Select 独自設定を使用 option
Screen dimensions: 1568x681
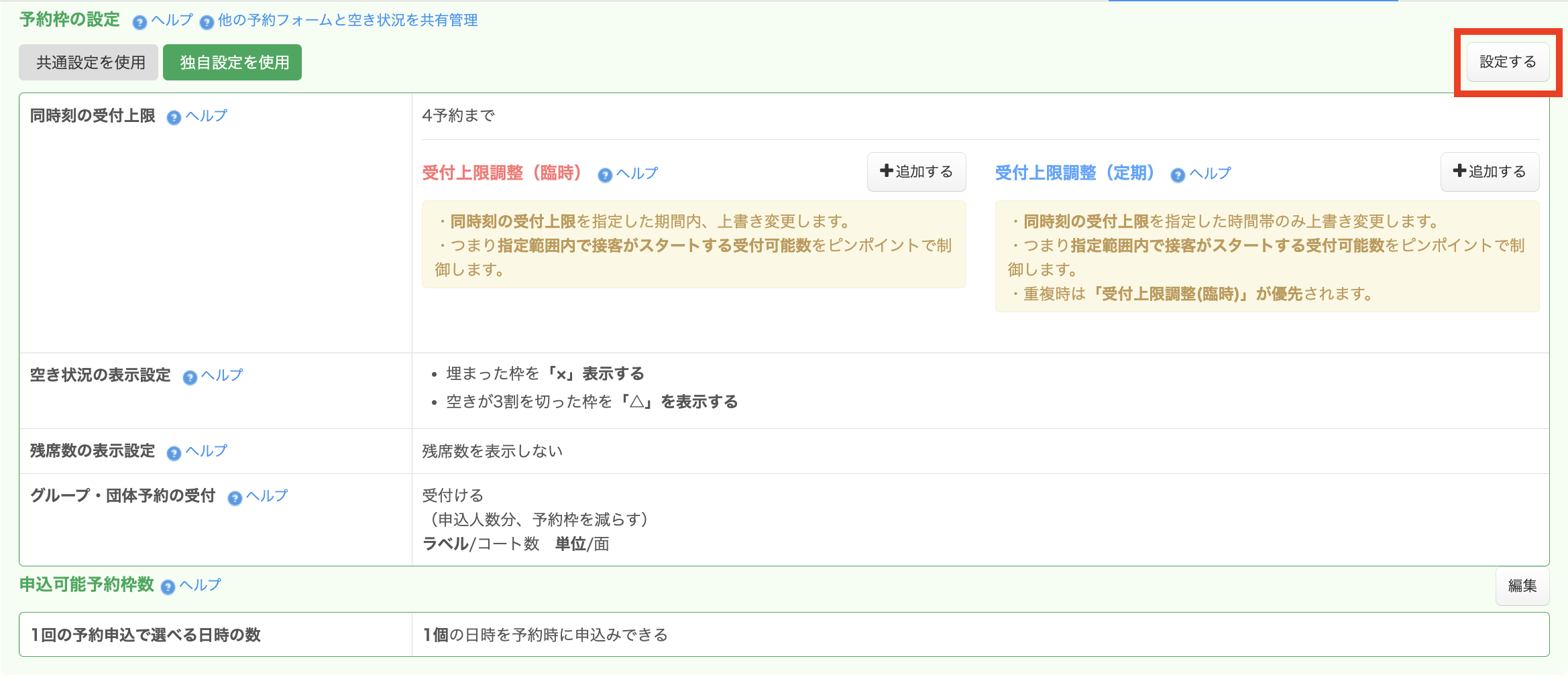click(x=233, y=62)
